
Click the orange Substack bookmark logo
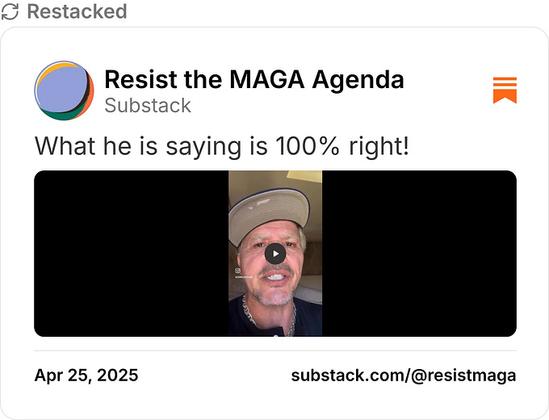[505, 90]
